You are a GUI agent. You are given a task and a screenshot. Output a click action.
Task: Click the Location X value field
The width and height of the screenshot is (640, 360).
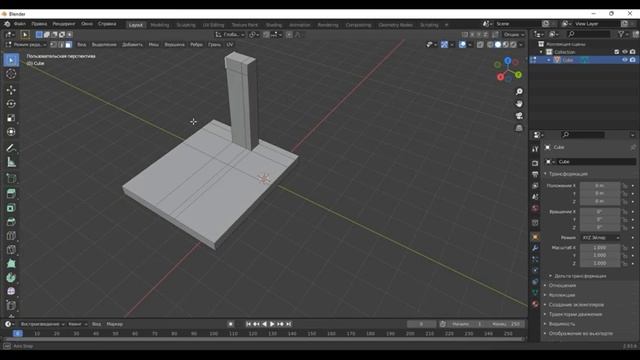point(600,186)
